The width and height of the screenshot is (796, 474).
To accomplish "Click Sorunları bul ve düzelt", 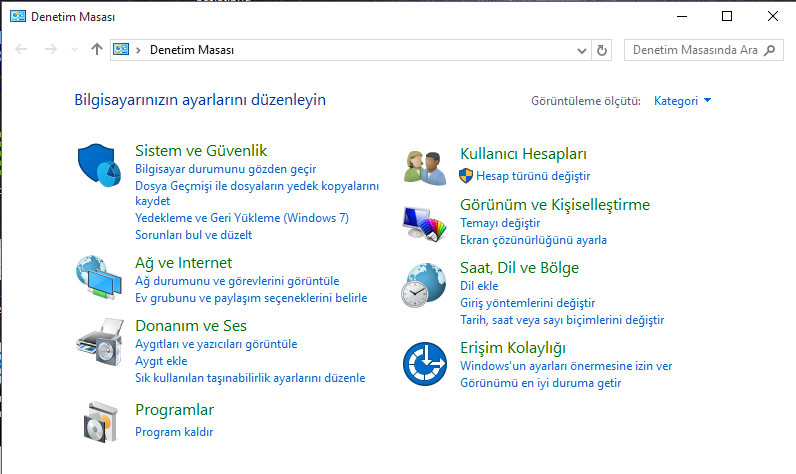I will 193,235.
